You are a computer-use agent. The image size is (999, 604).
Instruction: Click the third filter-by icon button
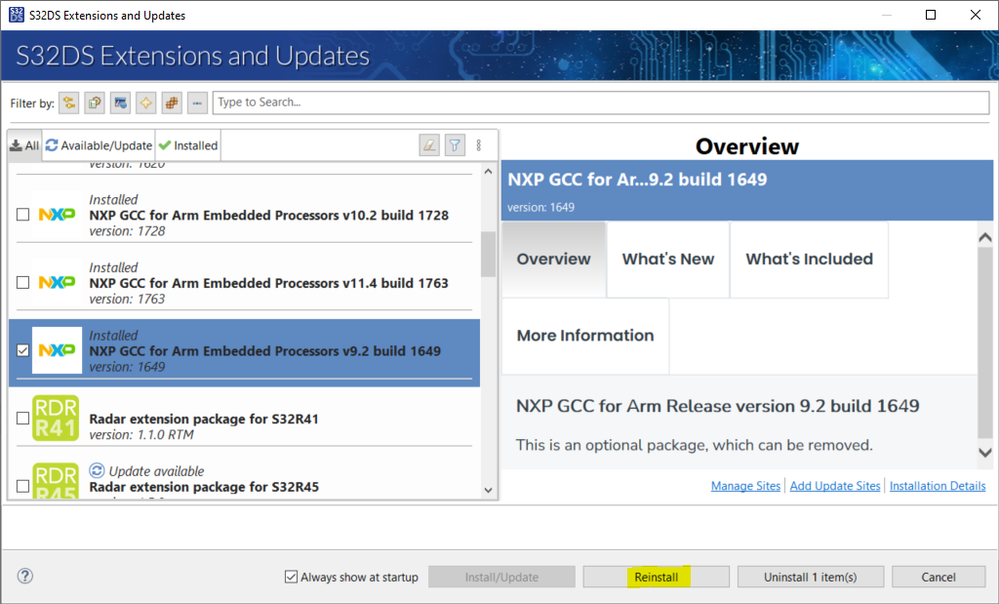click(x=121, y=102)
